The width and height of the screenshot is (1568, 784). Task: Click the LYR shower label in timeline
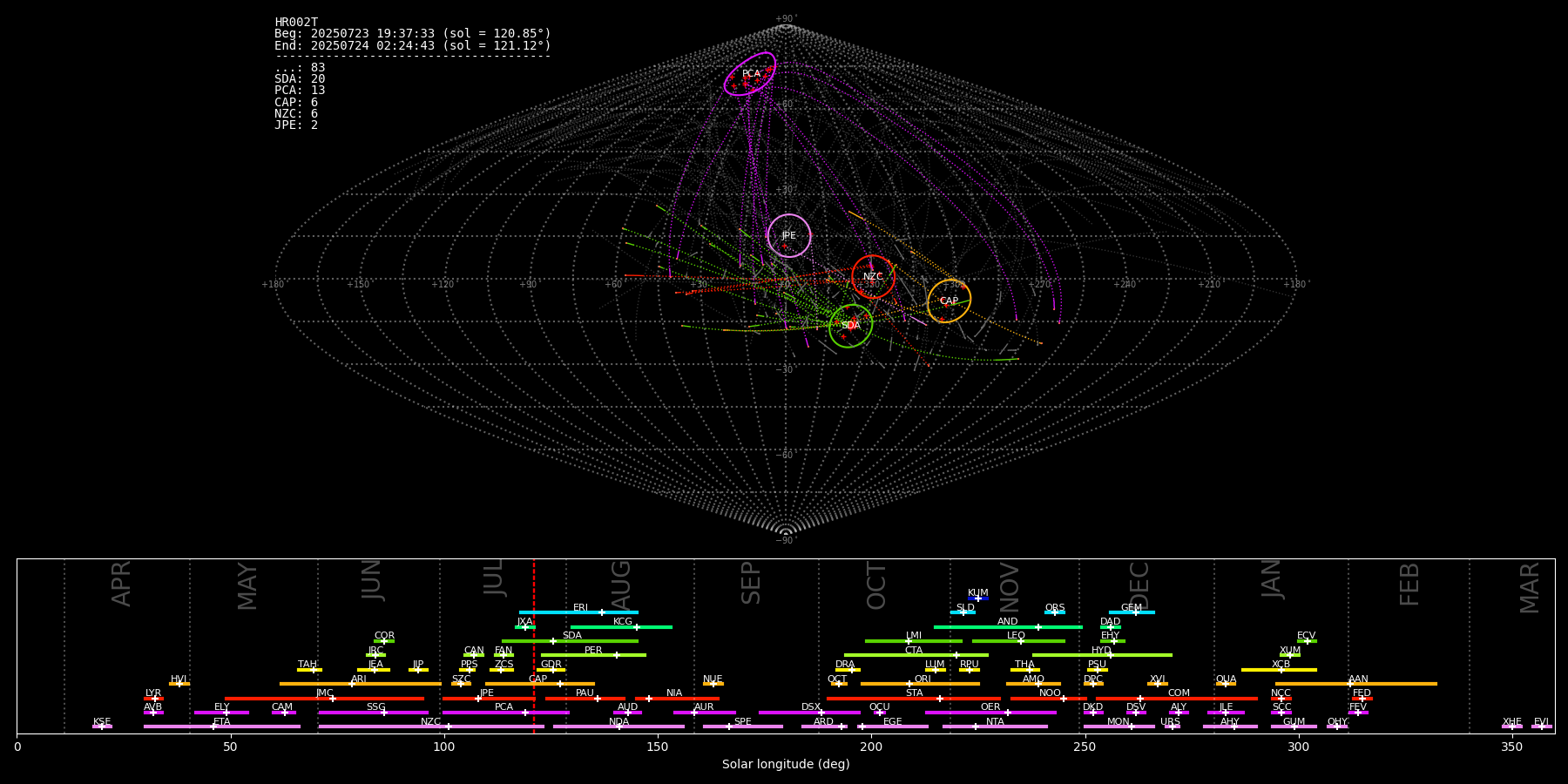tap(153, 693)
